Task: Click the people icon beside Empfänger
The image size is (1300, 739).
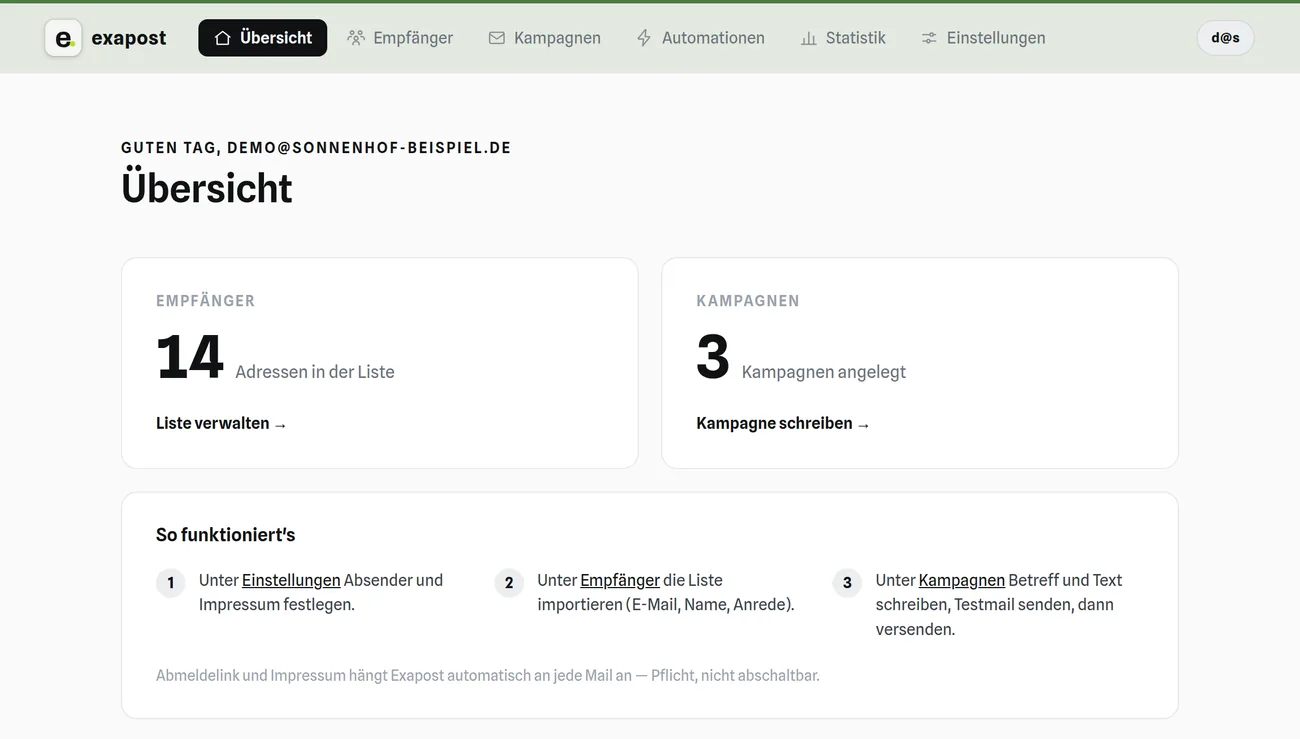Action: click(x=356, y=38)
